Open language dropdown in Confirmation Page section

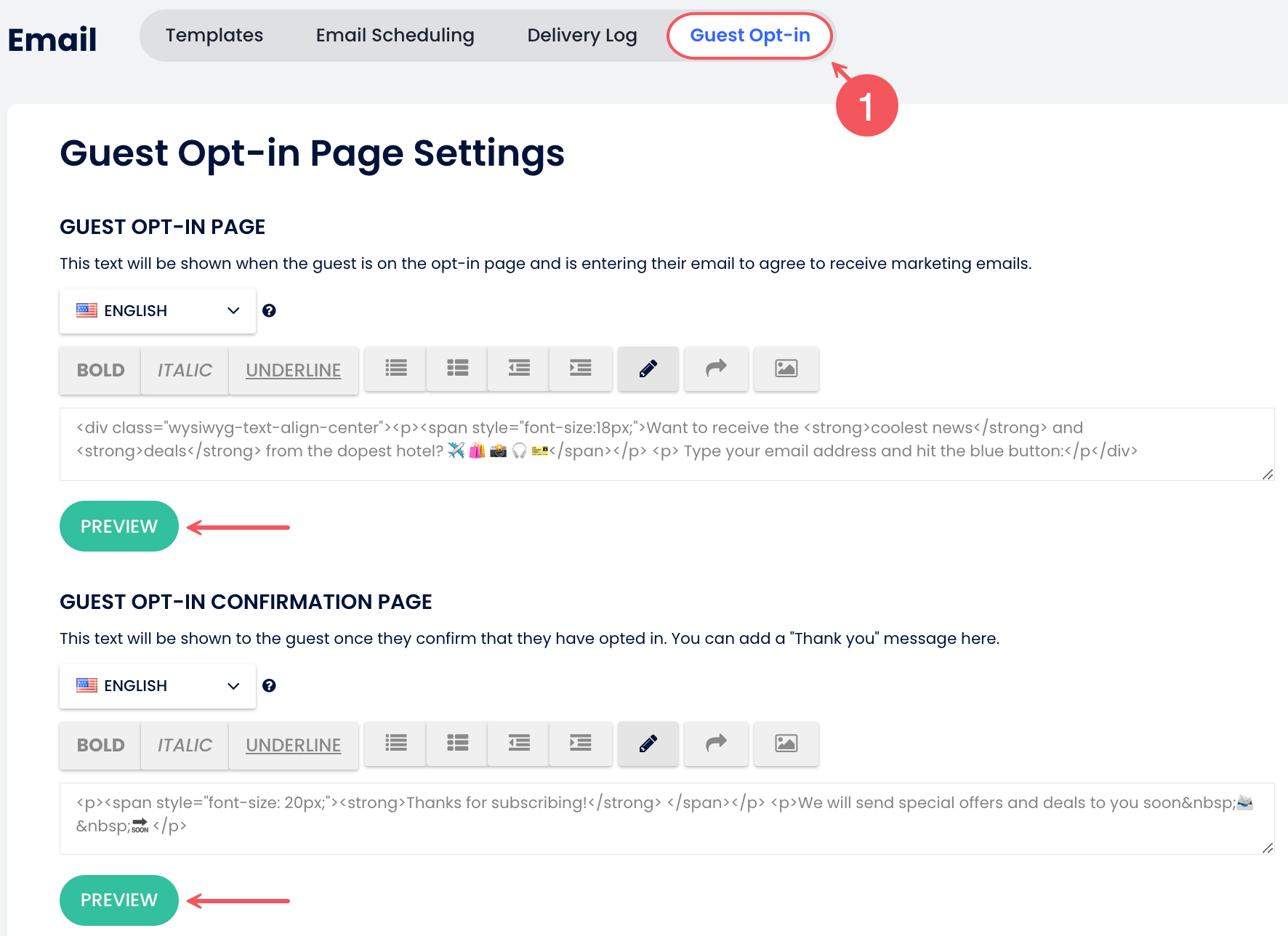[158, 686]
